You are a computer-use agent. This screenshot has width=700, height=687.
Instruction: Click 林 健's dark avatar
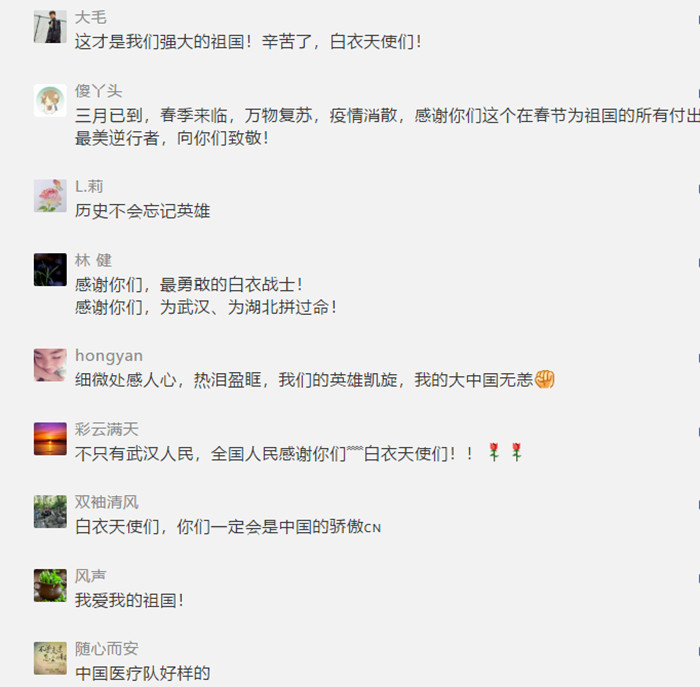tap(50, 270)
